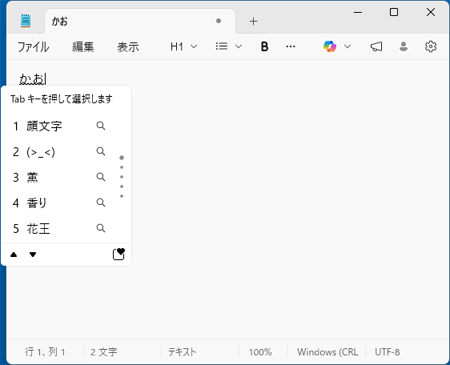Search the web for candidate 顔文字
The image size is (450, 365).
pos(101,126)
